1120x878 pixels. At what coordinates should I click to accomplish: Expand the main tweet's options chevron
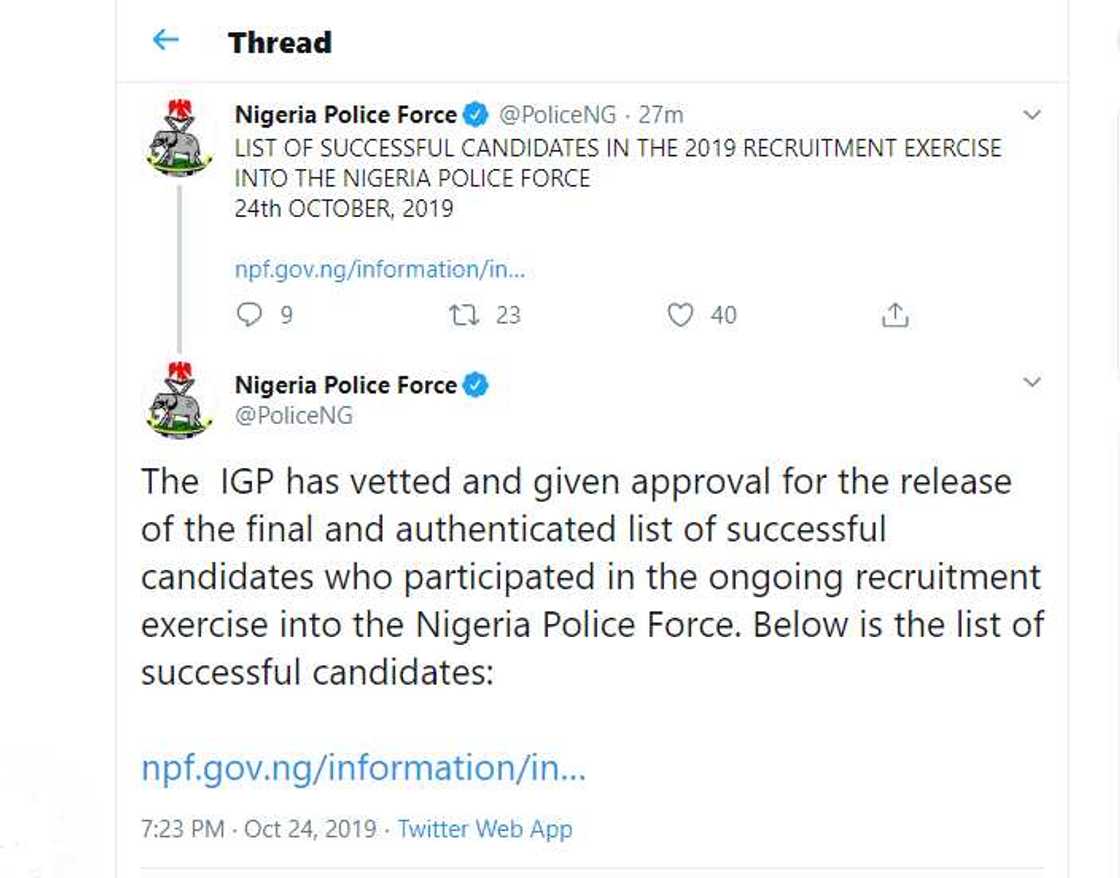click(1032, 382)
